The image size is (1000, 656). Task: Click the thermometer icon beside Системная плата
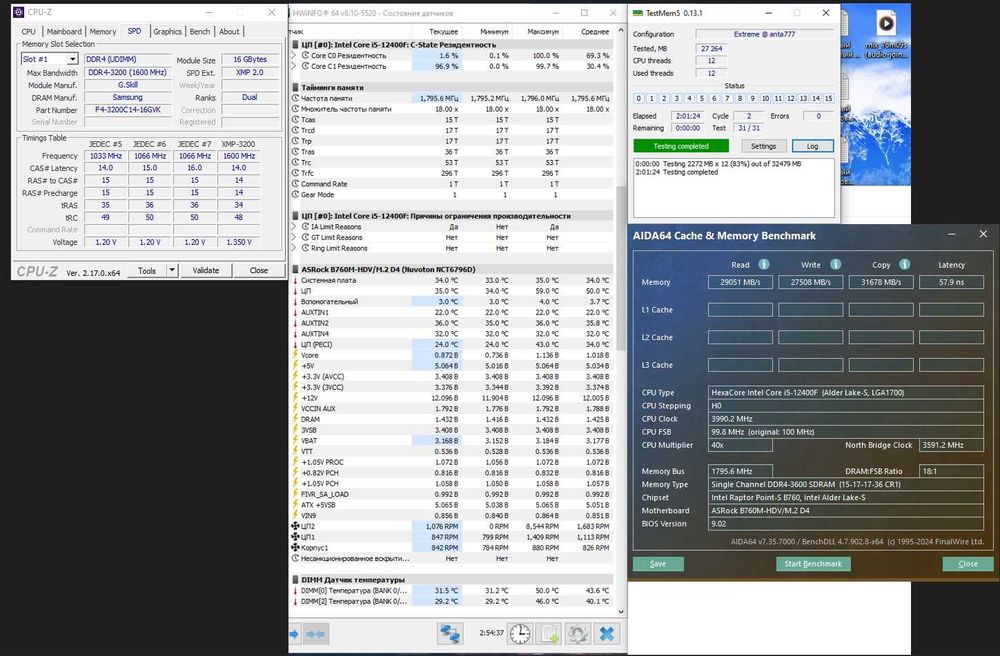click(295, 280)
